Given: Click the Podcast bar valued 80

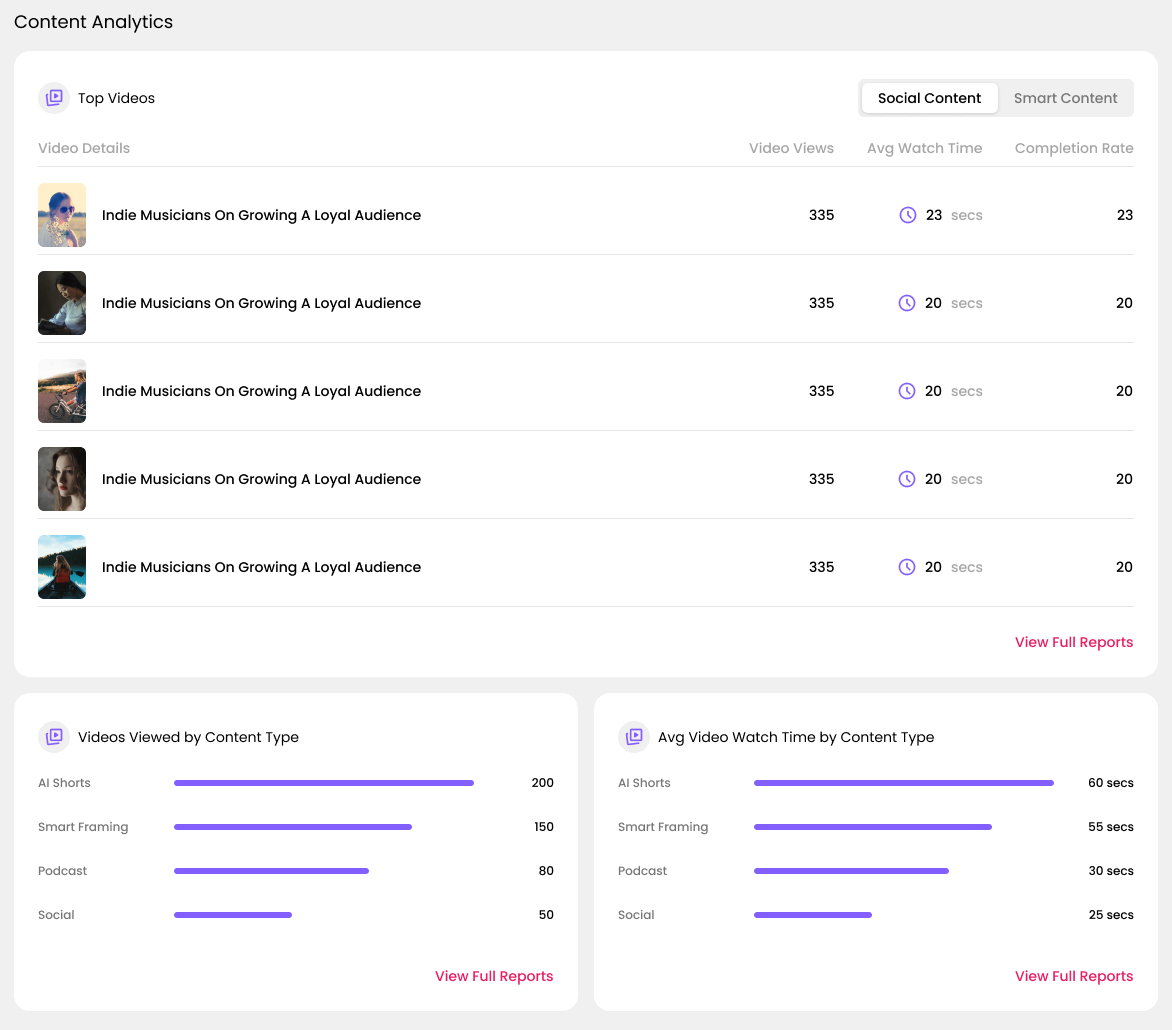Looking at the screenshot, I should pyautogui.click(x=271, y=871).
